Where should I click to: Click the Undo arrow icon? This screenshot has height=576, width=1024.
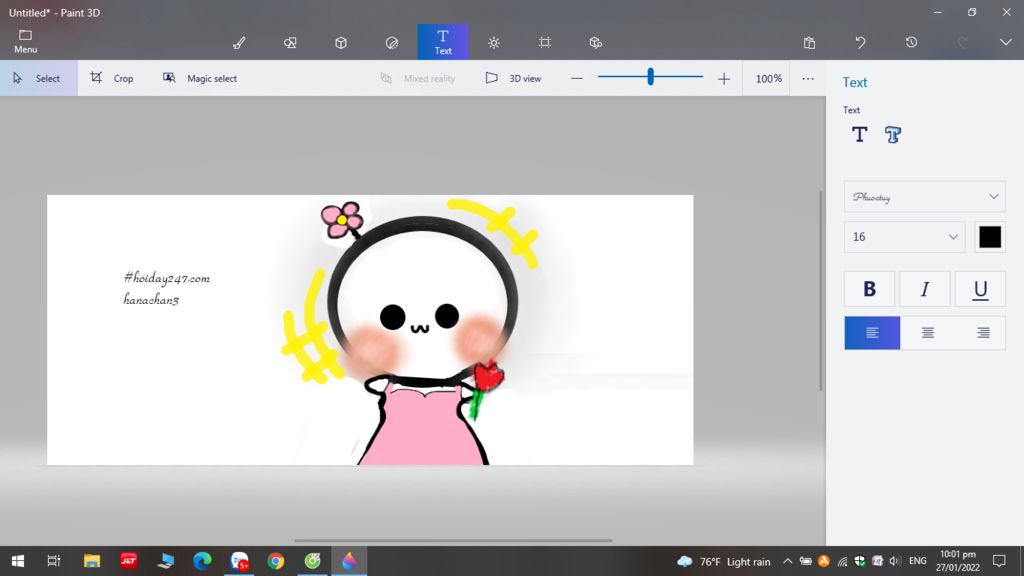860,43
